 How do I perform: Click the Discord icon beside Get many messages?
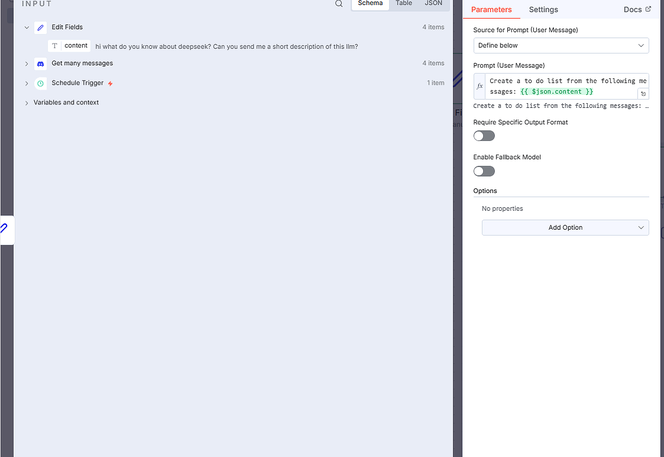40,64
